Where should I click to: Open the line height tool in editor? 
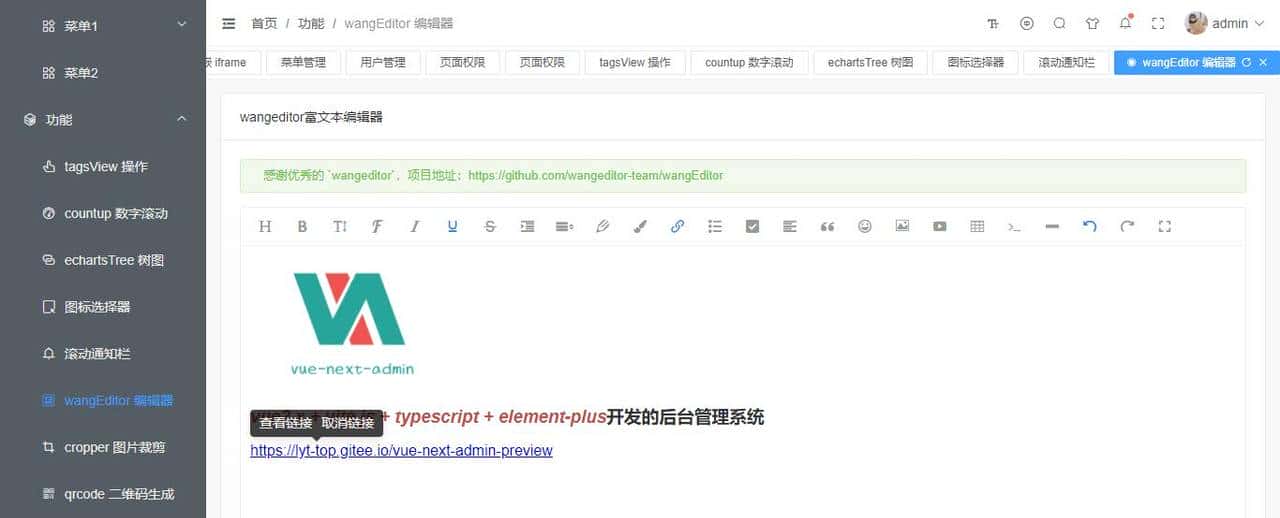(565, 227)
